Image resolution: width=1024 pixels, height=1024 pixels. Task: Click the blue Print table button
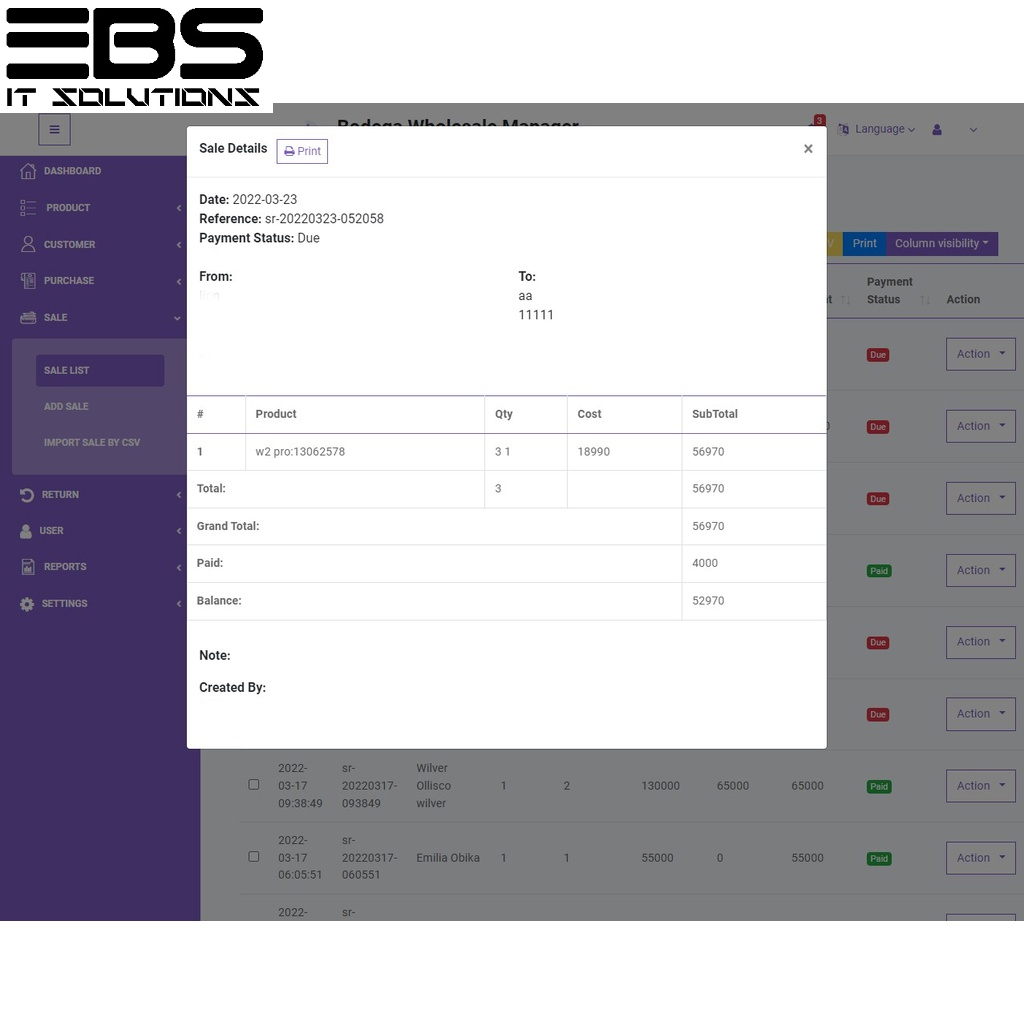point(864,244)
